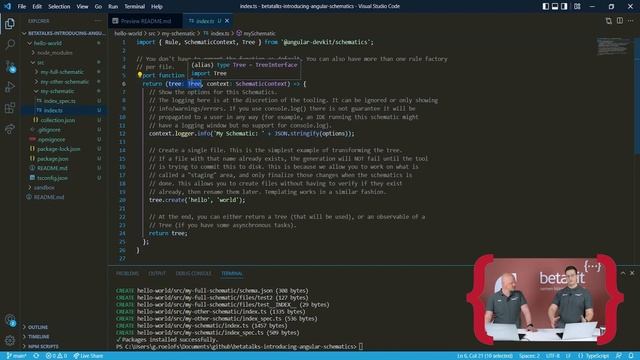
Task: Open the View menu
Action: pyautogui.click(x=82, y=7)
